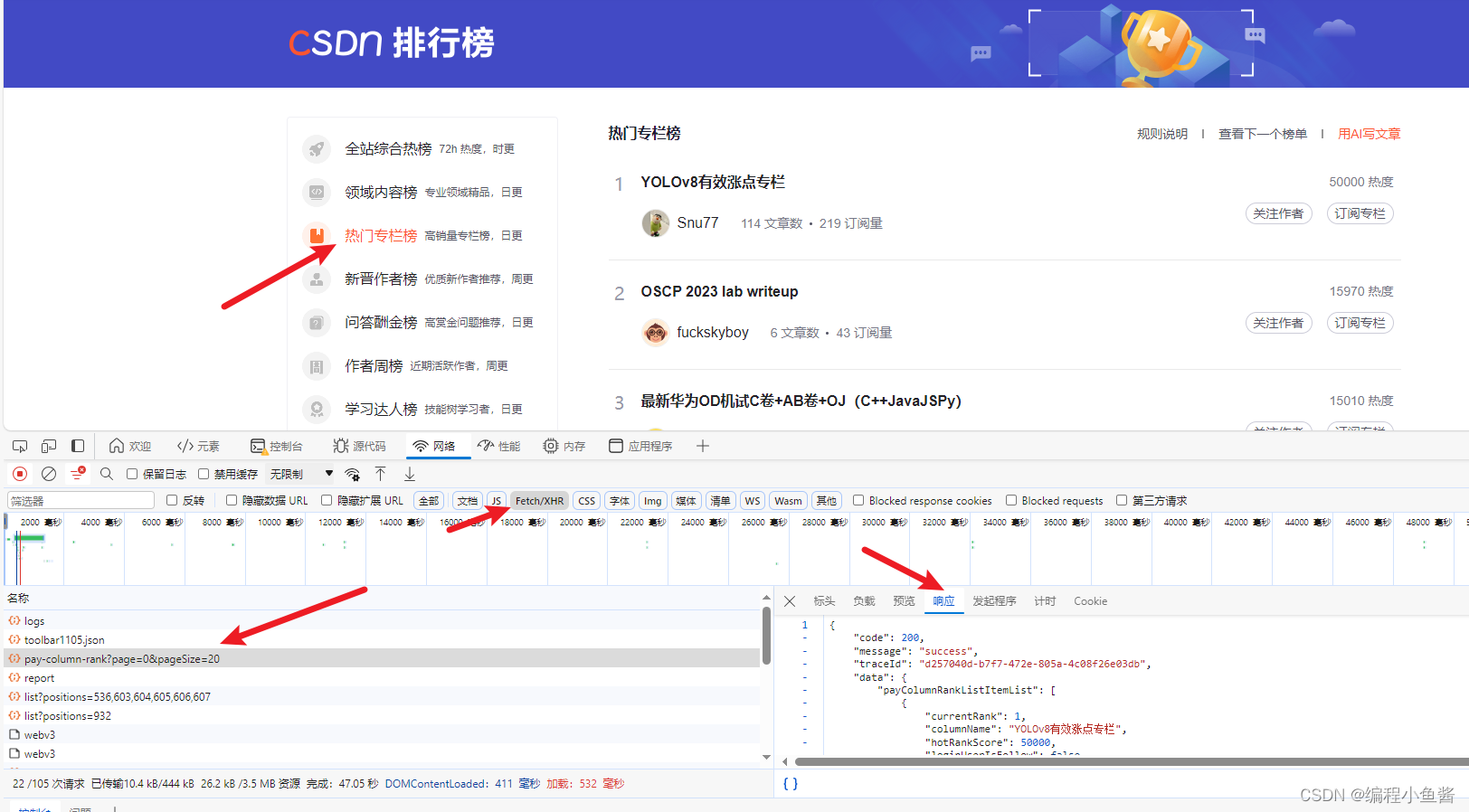Select the 字体 font filter

click(x=620, y=500)
